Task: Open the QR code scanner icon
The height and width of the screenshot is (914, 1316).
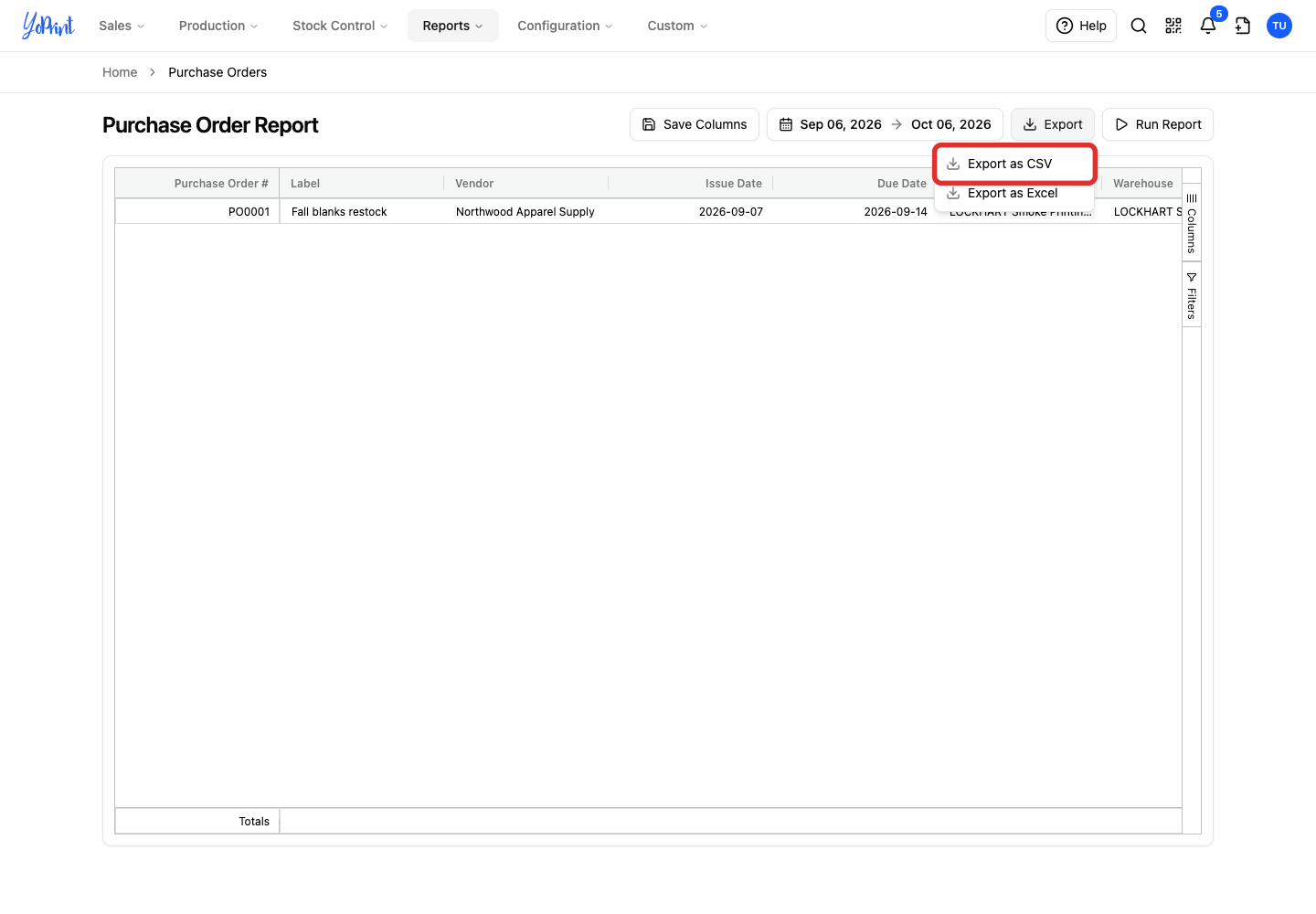Action: [x=1173, y=26]
